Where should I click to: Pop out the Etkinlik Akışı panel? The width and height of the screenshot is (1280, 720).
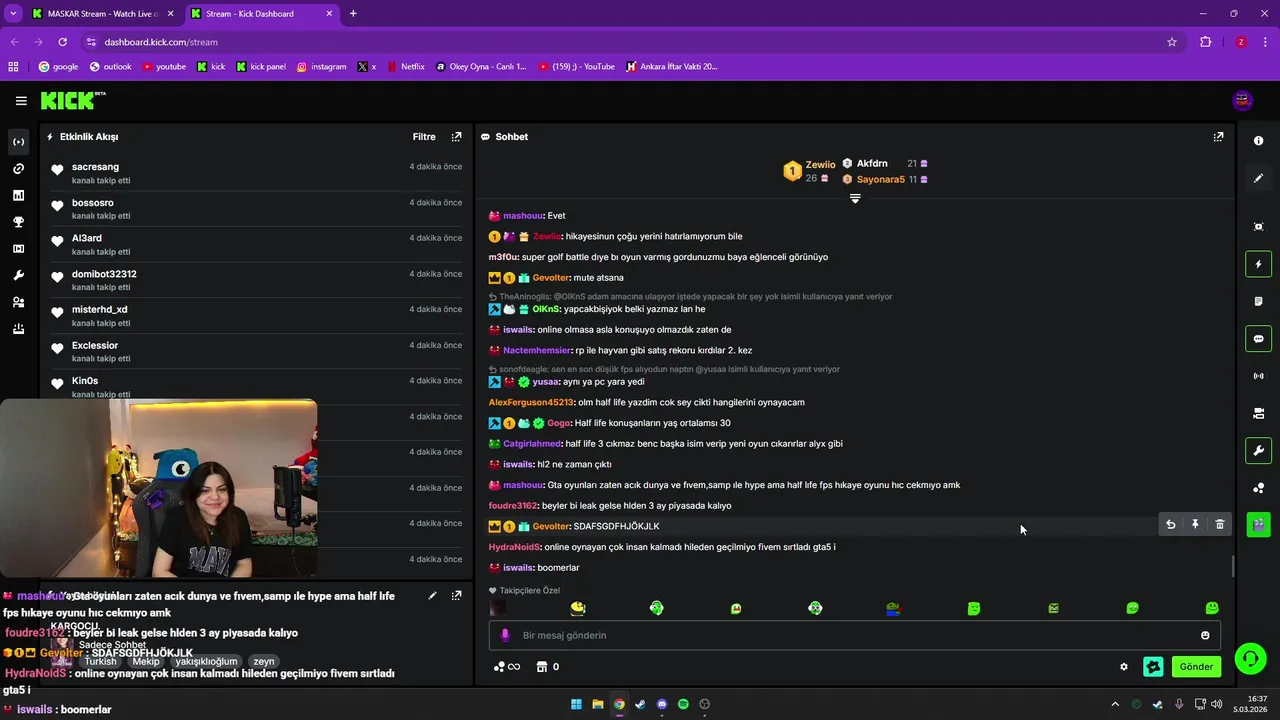pos(457,137)
